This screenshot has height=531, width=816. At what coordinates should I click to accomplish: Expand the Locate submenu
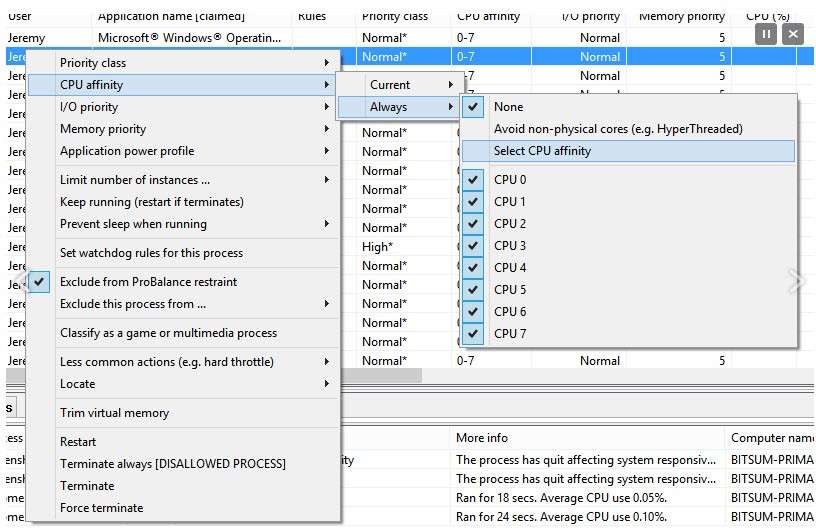pos(183,384)
